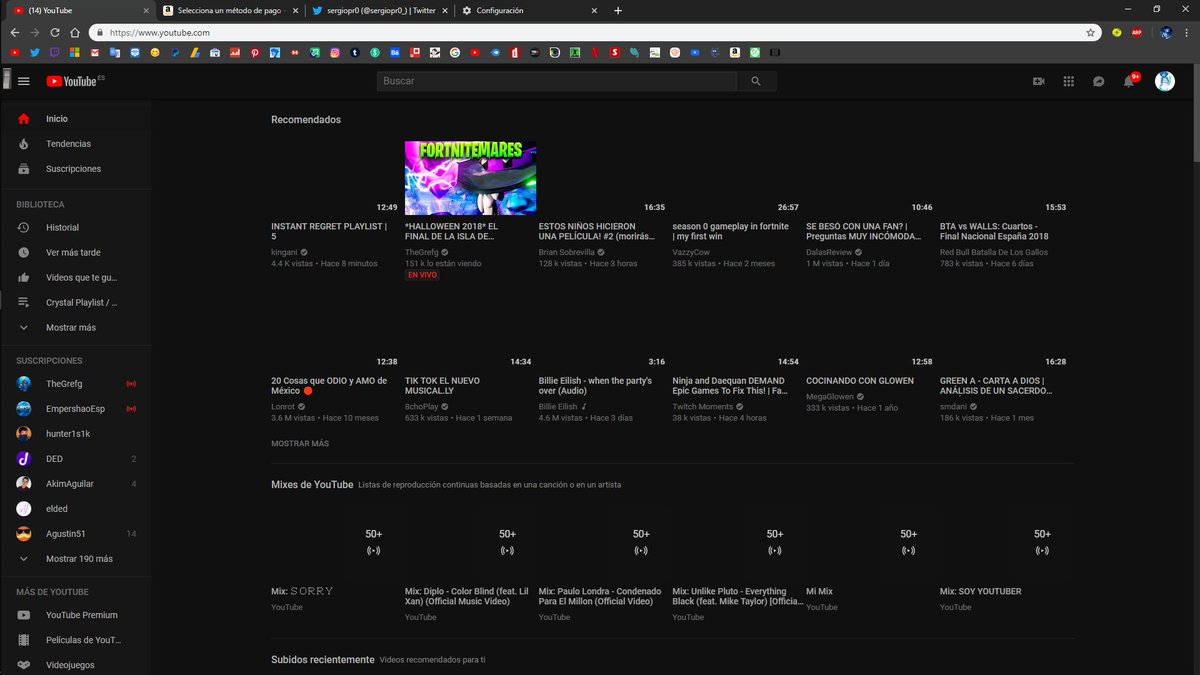Switch to the sergiopr0 Twitter tab
1200x675 pixels.
(x=380, y=10)
